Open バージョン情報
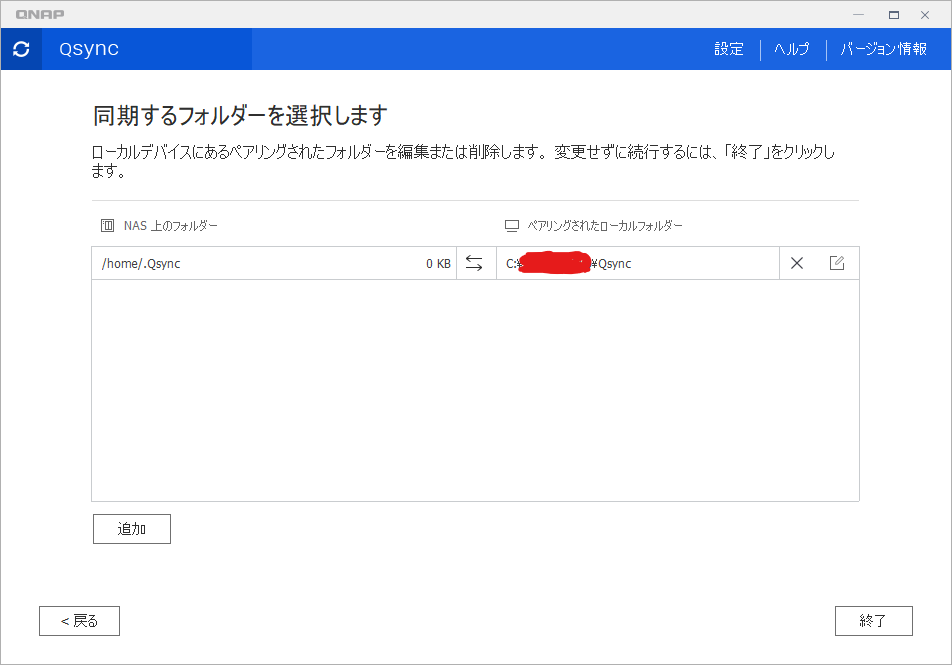 click(883, 49)
